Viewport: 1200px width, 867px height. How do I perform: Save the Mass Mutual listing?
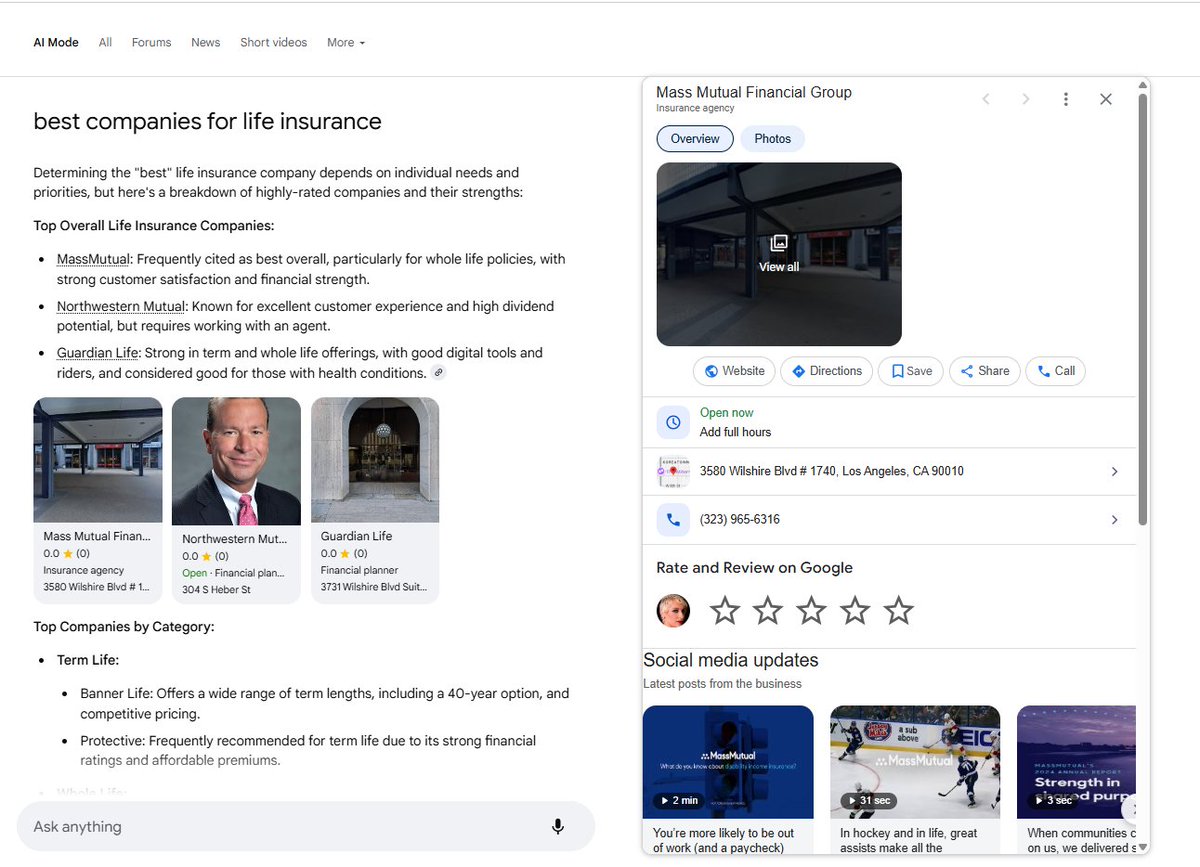click(x=911, y=371)
